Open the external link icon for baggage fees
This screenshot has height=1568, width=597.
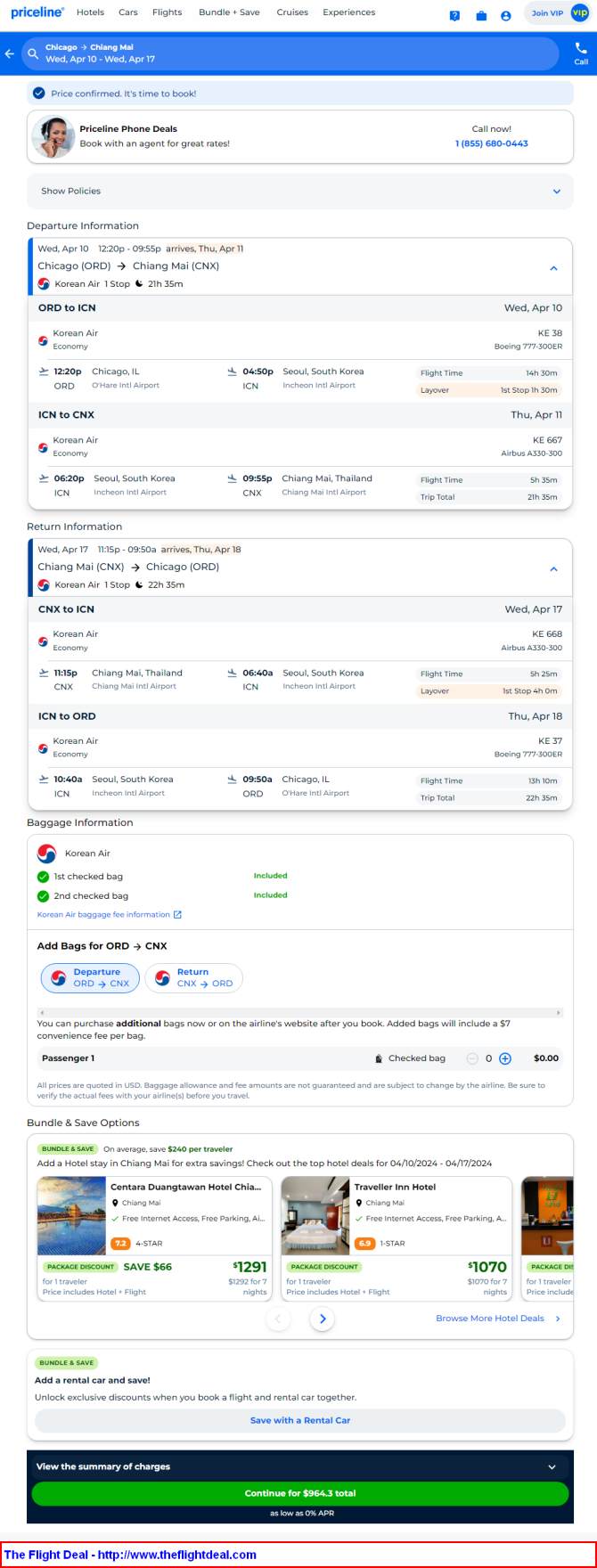click(177, 914)
